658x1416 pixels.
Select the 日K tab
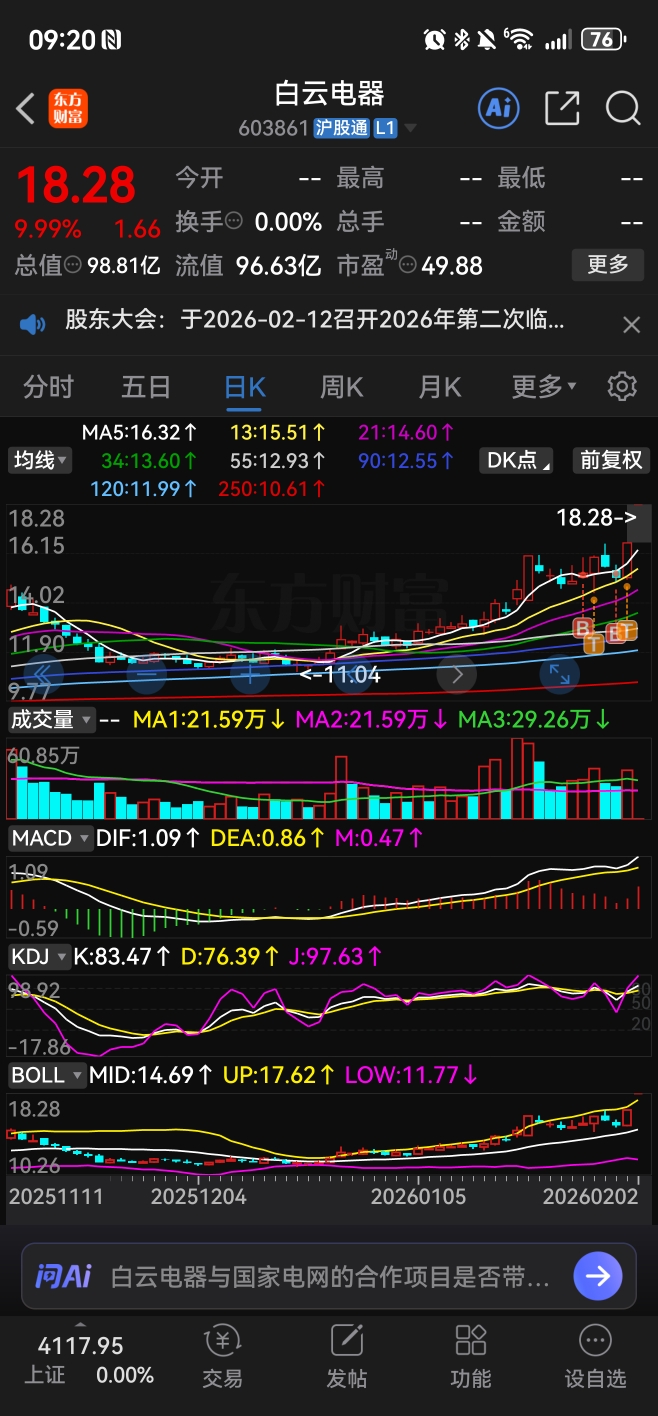(x=245, y=386)
